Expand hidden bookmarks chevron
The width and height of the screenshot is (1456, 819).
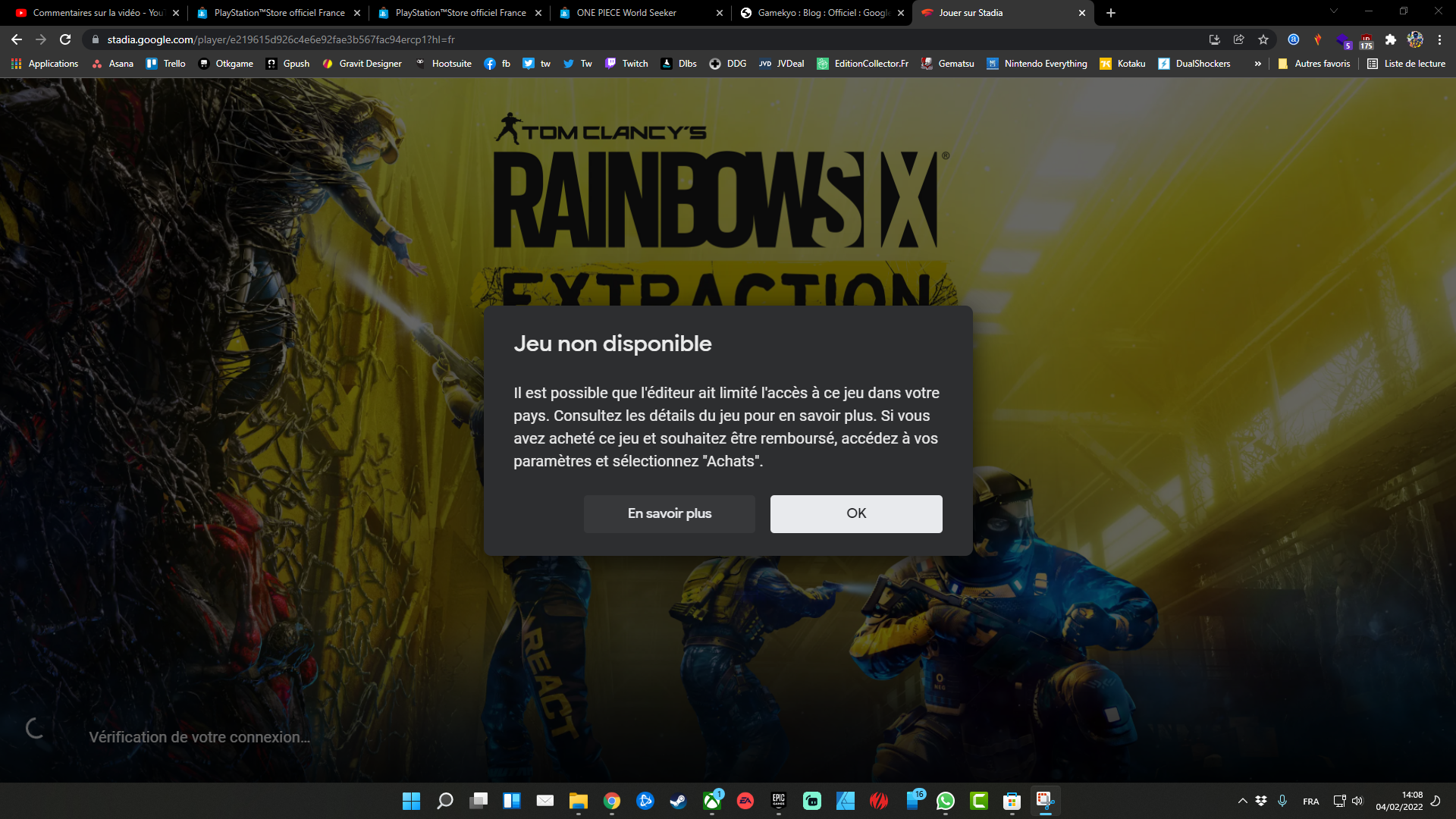1258,64
